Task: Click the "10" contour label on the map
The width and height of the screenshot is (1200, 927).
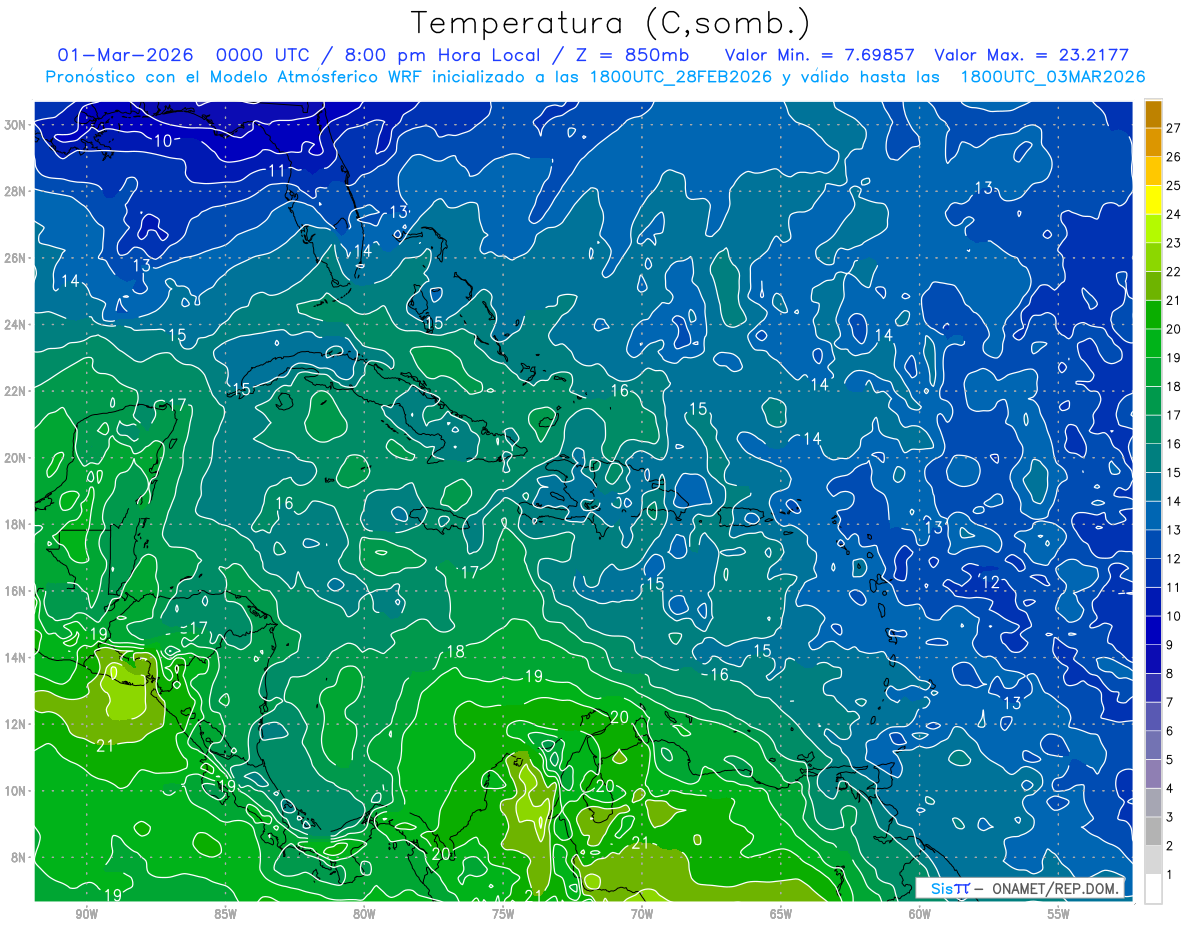Action: pyautogui.click(x=163, y=141)
